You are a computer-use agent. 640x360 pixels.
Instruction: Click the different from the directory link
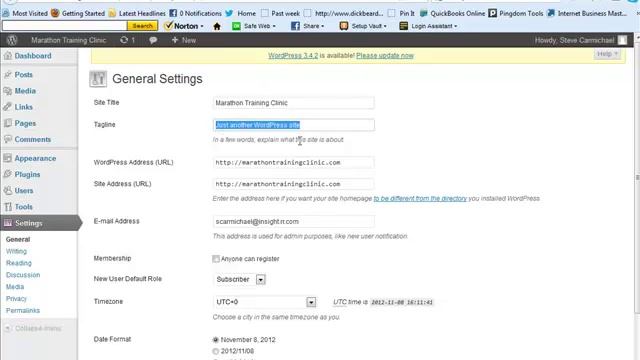click(x=420, y=198)
